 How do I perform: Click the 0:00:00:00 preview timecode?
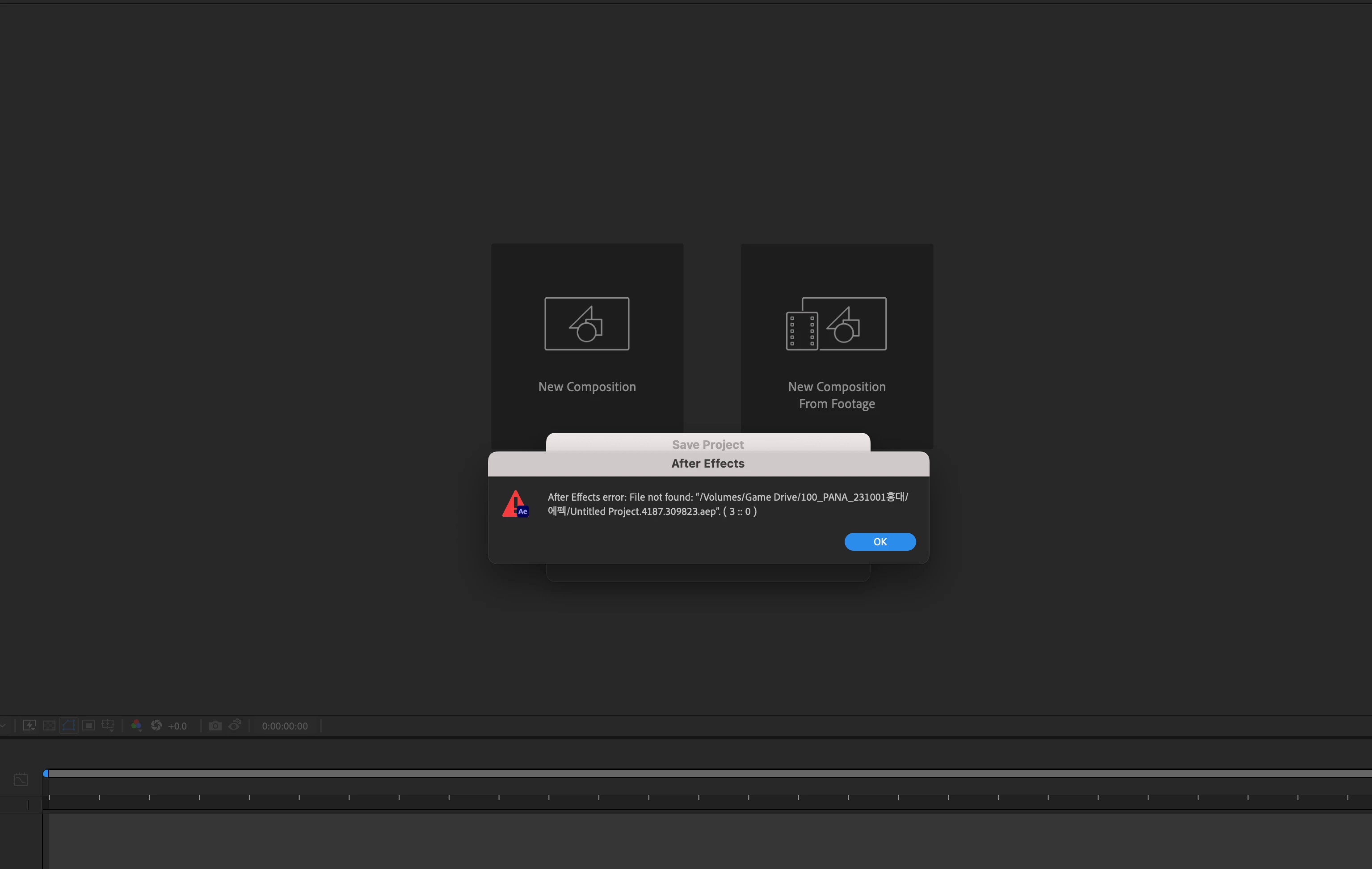[x=285, y=726]
